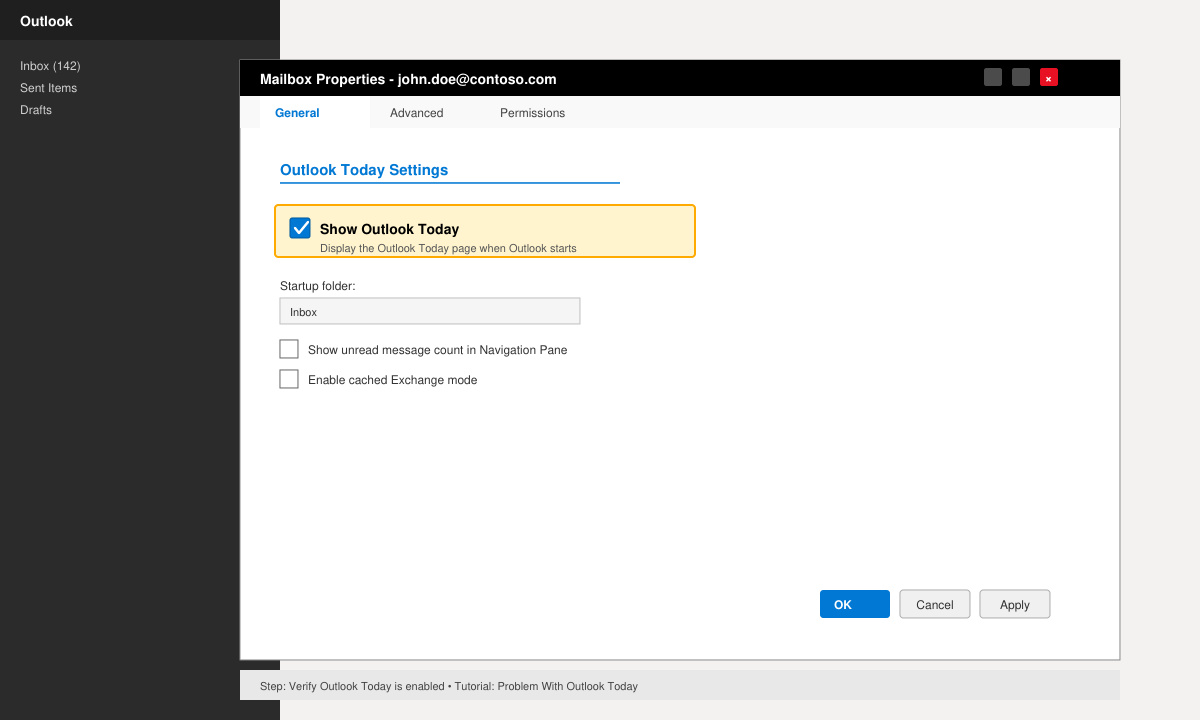1200x720 pixels.
Task: Click the Mailbox Properties title bar text
Action: coord(408,79)
